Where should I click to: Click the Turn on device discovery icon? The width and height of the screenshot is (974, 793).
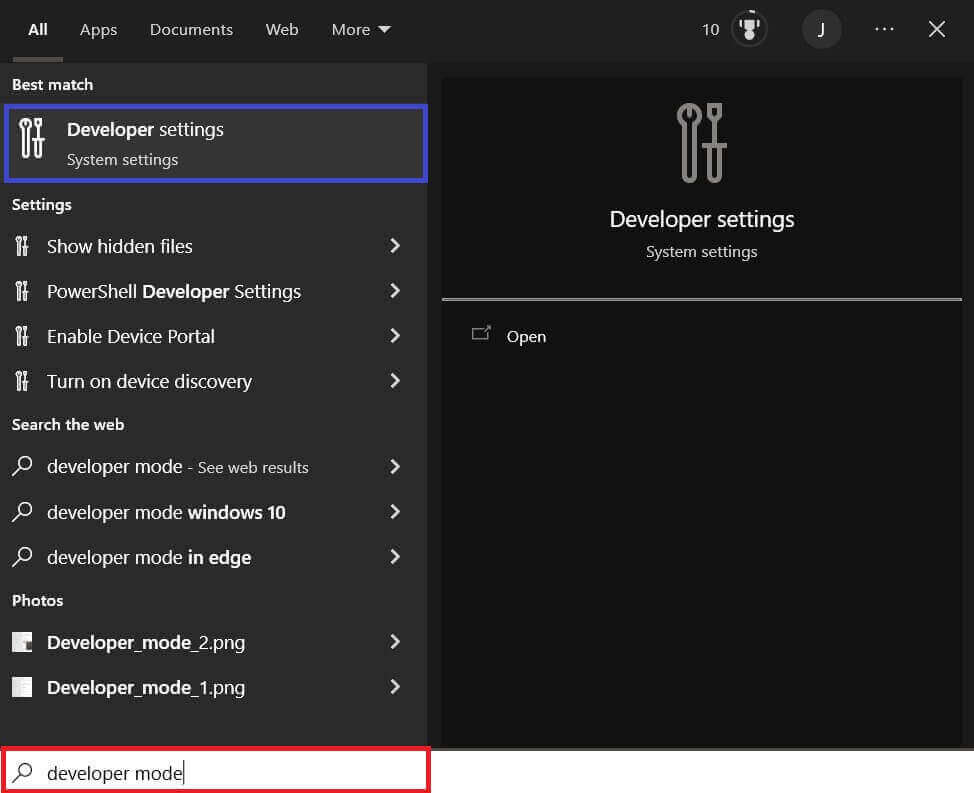click(22, 381)
